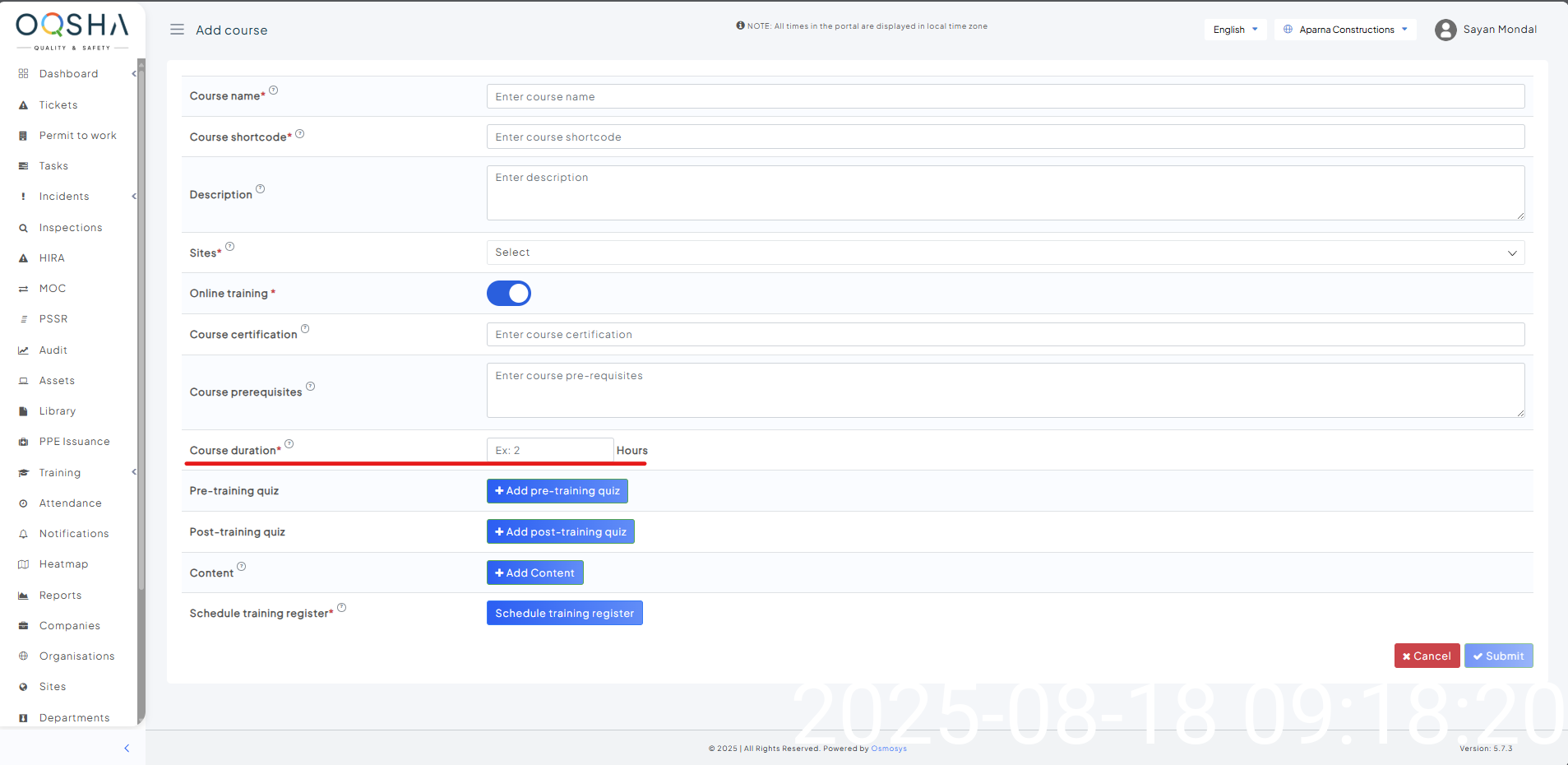The height and width of the screenshot is (765, 1568).
Task: Open Permit to work in sidebar
Action: (77, 136)
